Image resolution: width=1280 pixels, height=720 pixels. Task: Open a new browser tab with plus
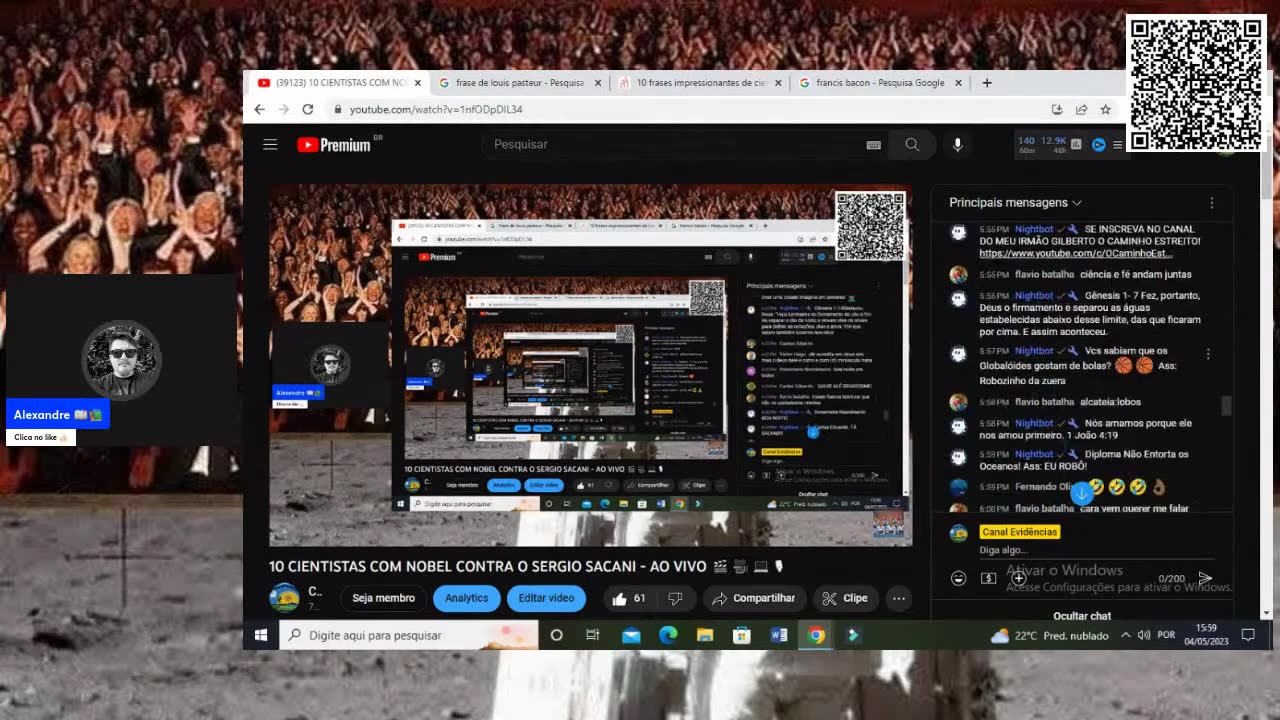pos(987,83)
